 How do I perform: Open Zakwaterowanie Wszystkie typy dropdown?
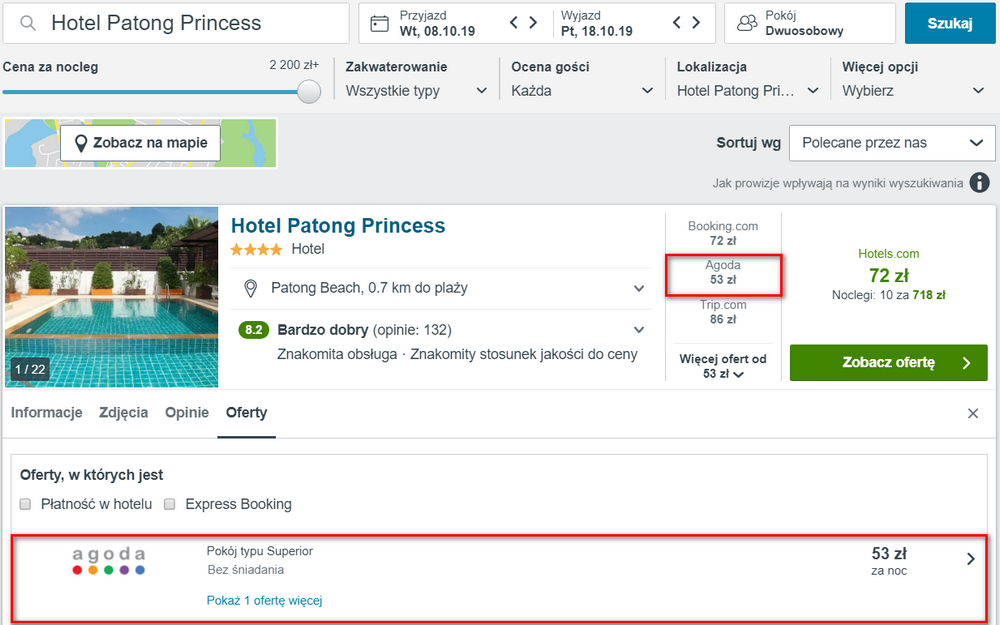(x=416, y=91)
